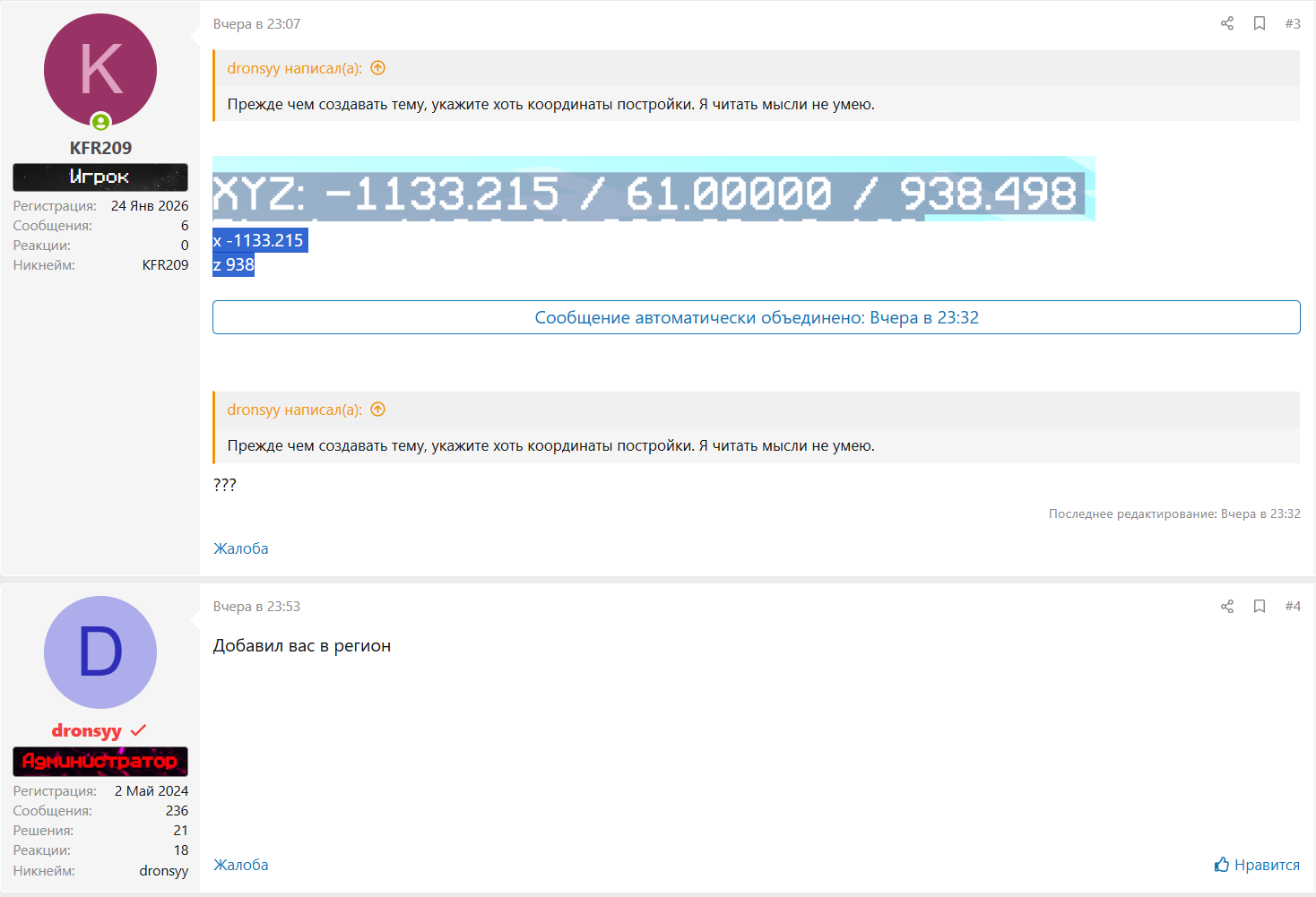Share post #4 via share icon
Screen dimensions: 1316x897
(1226, 607)
